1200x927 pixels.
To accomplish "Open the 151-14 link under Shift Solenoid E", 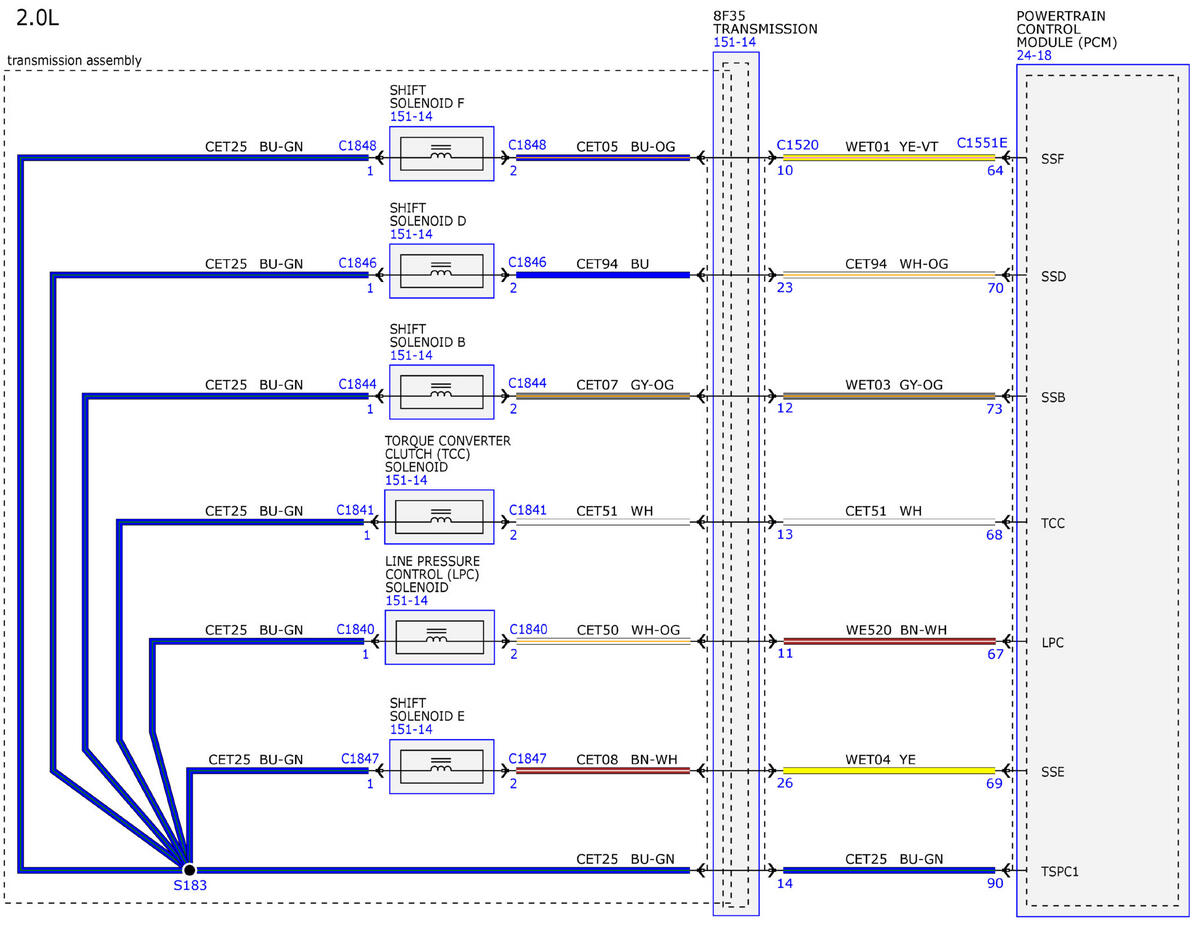I will [411, 730].
